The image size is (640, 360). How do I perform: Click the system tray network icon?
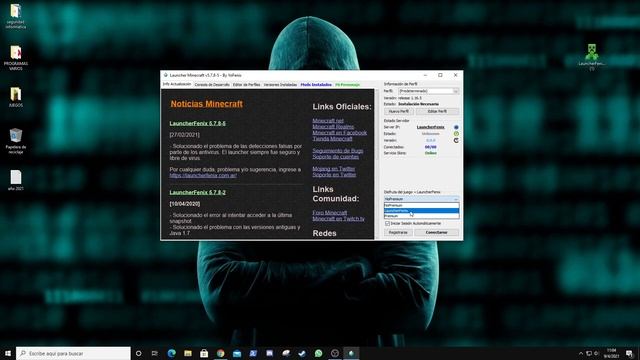pyautogui.click(x=589, y=353)
